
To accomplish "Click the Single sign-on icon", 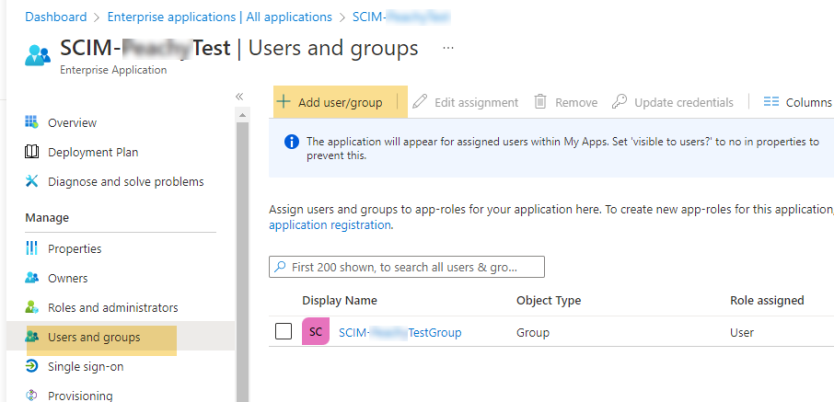I will click(31, 367).
